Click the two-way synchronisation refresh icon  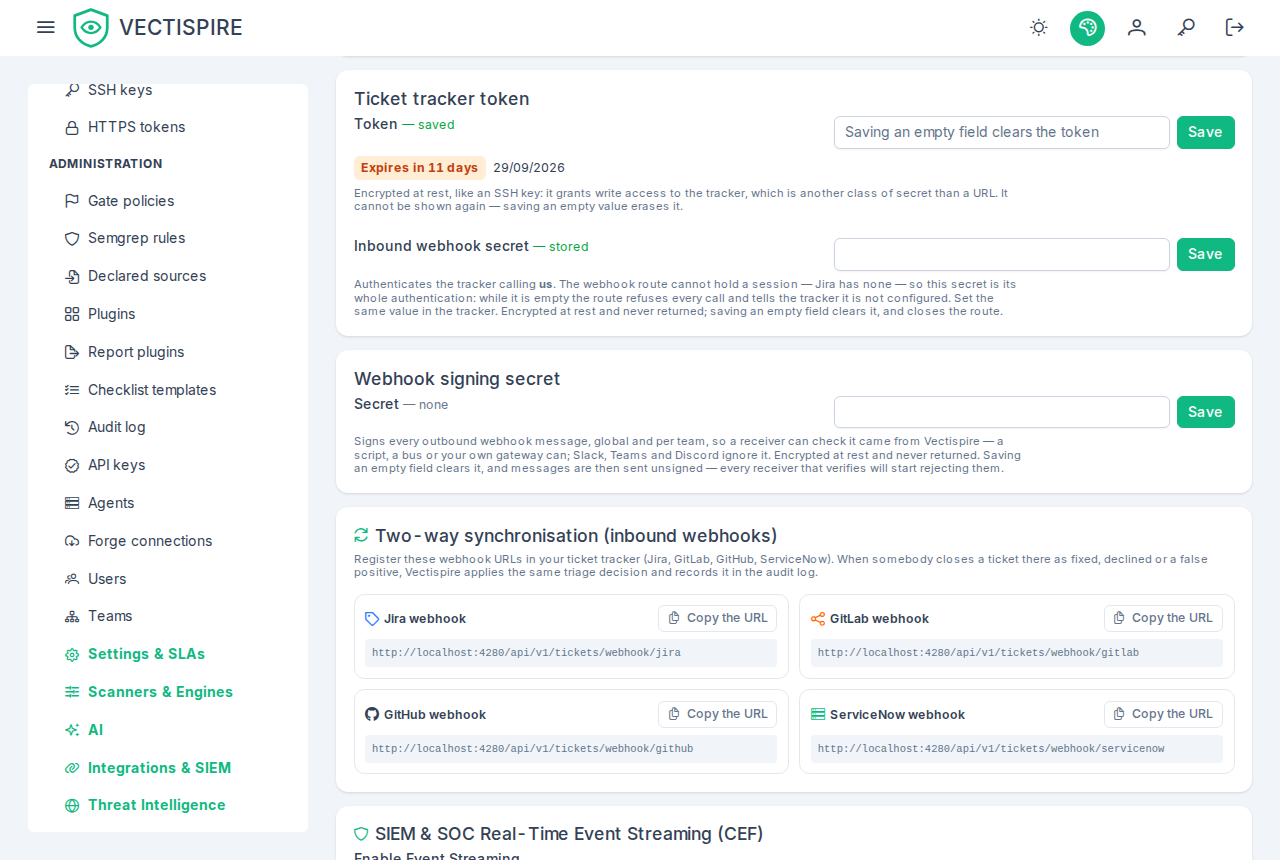click(361, 535)
